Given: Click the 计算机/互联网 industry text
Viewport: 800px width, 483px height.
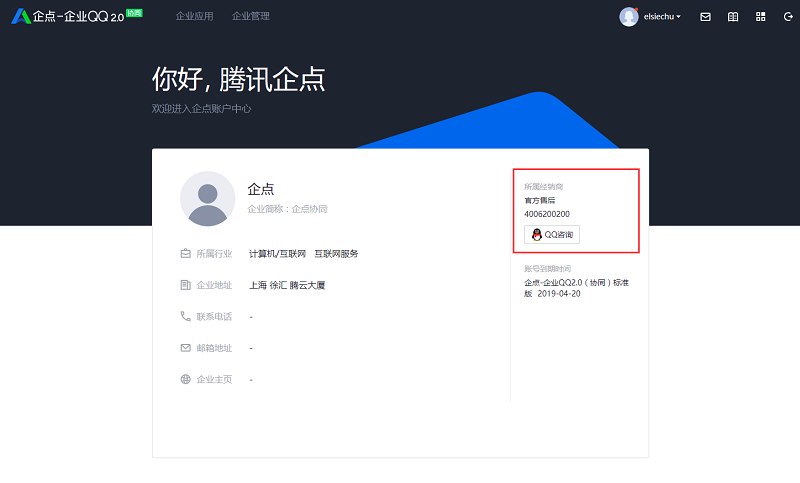Looking at the screenshot, I should coord(276,254).
